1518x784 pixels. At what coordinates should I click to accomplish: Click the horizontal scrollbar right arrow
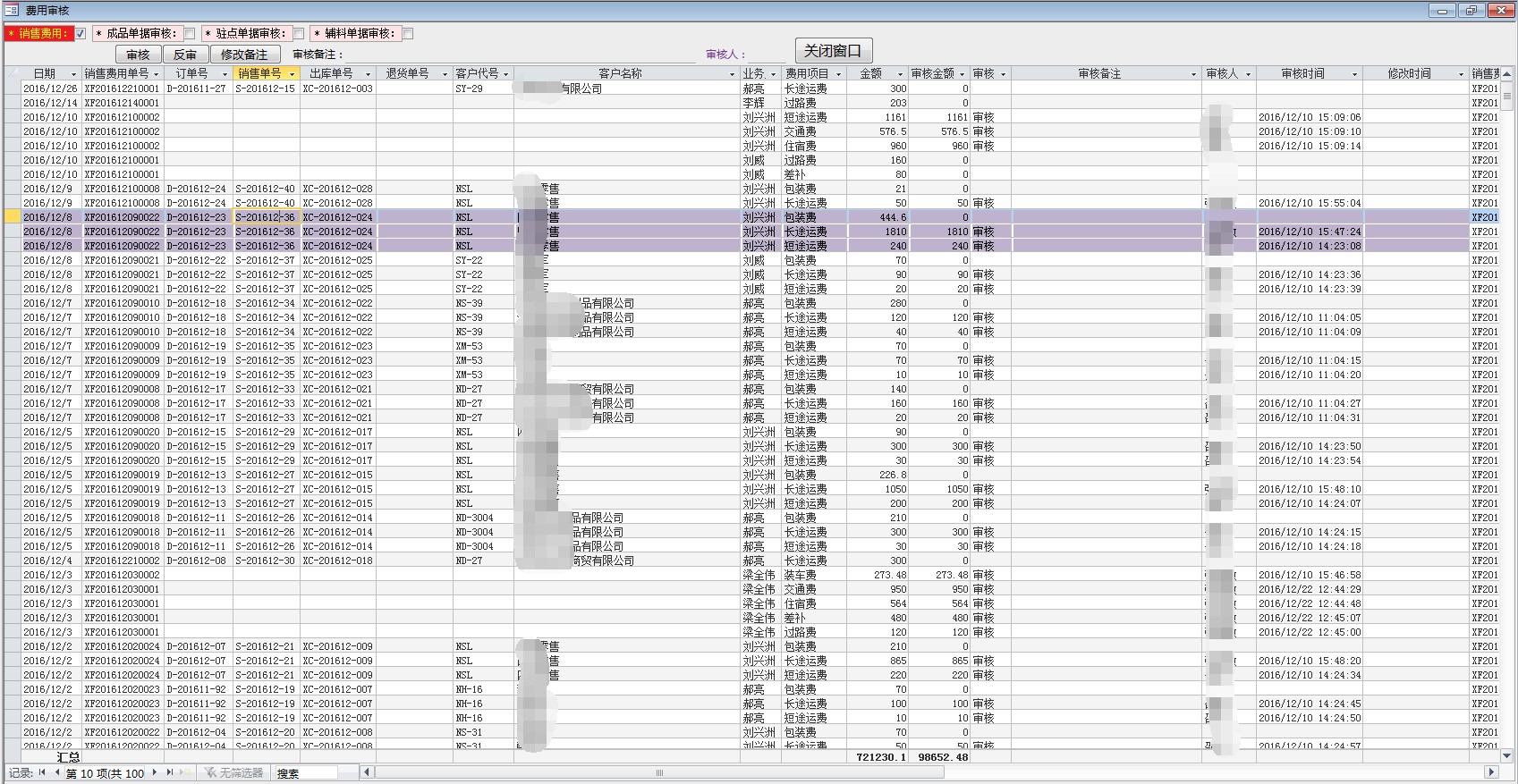click(1490, 772)
